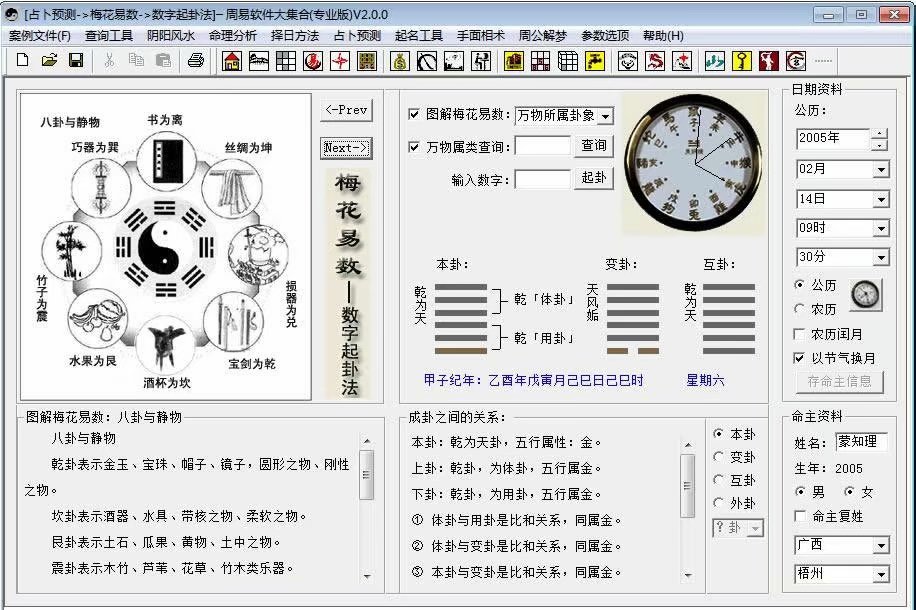Image resolution: width=916 pixels, height=610 pixels.
Task: Uncheck the 图解梅花易数 checkbox
Action: click(x=415, y=115)
